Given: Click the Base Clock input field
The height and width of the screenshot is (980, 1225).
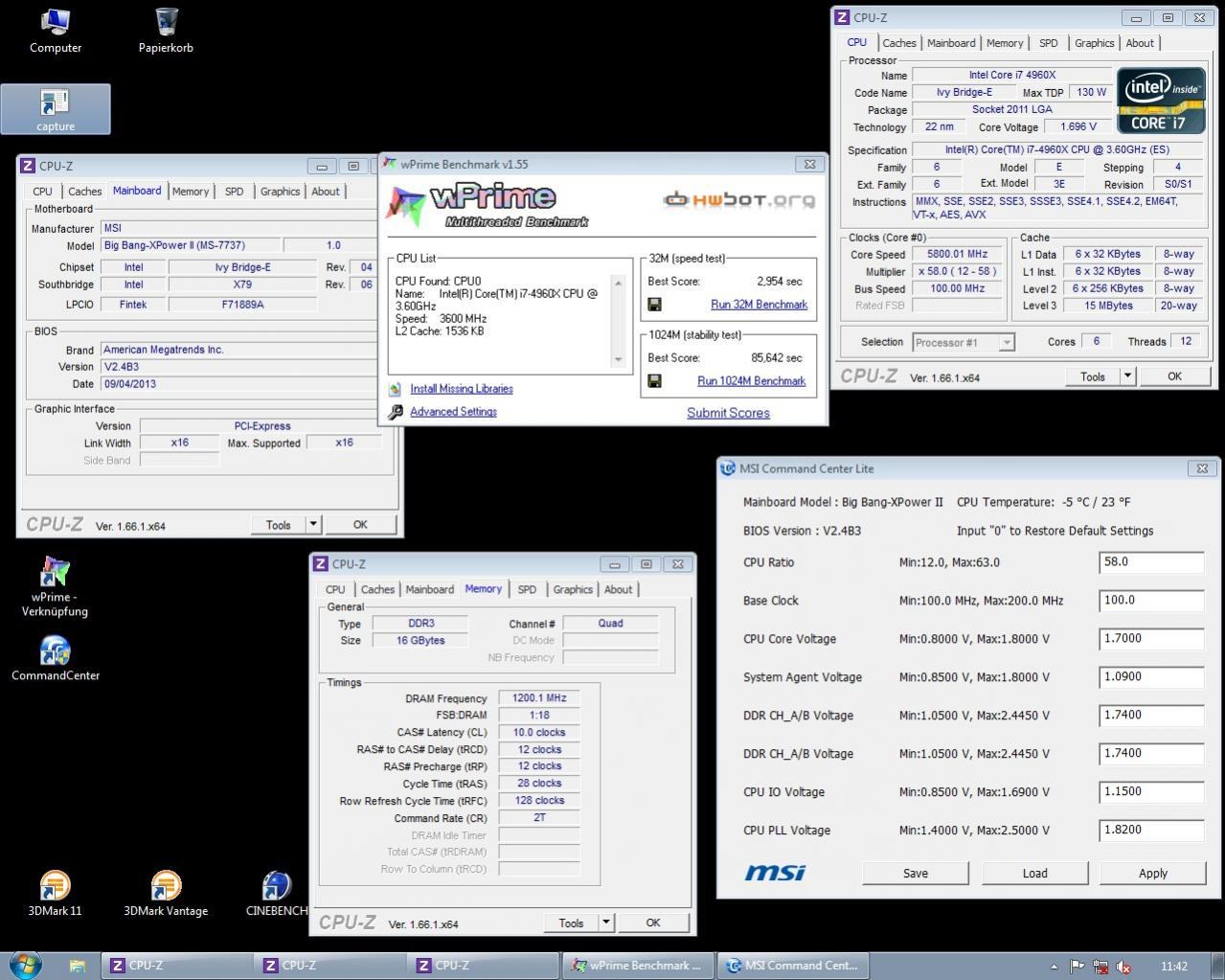Looking at the screenshot, I should pos(1151,601).
